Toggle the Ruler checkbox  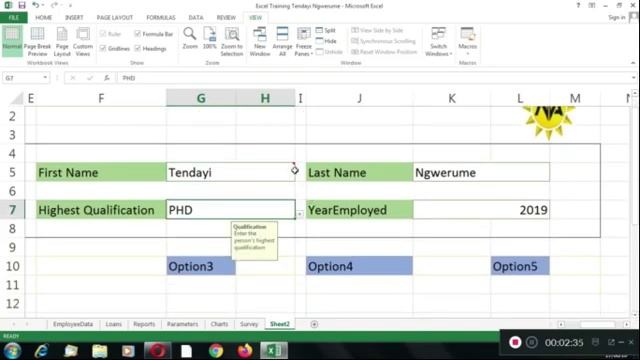[111, 34]
